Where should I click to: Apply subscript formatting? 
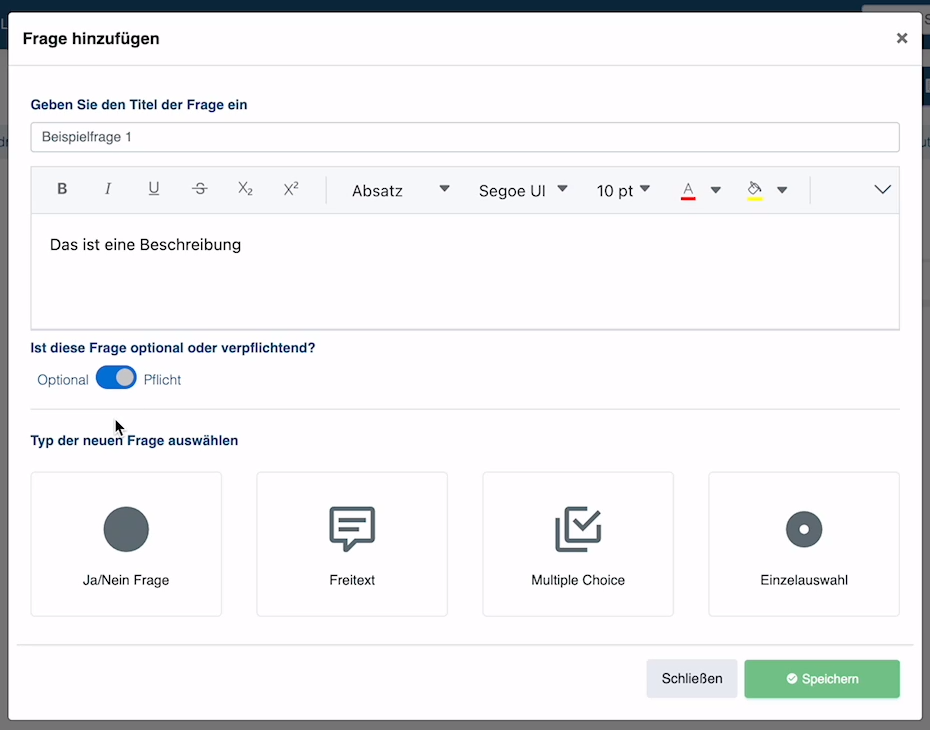pyautogui.click(x=245, y=189)
